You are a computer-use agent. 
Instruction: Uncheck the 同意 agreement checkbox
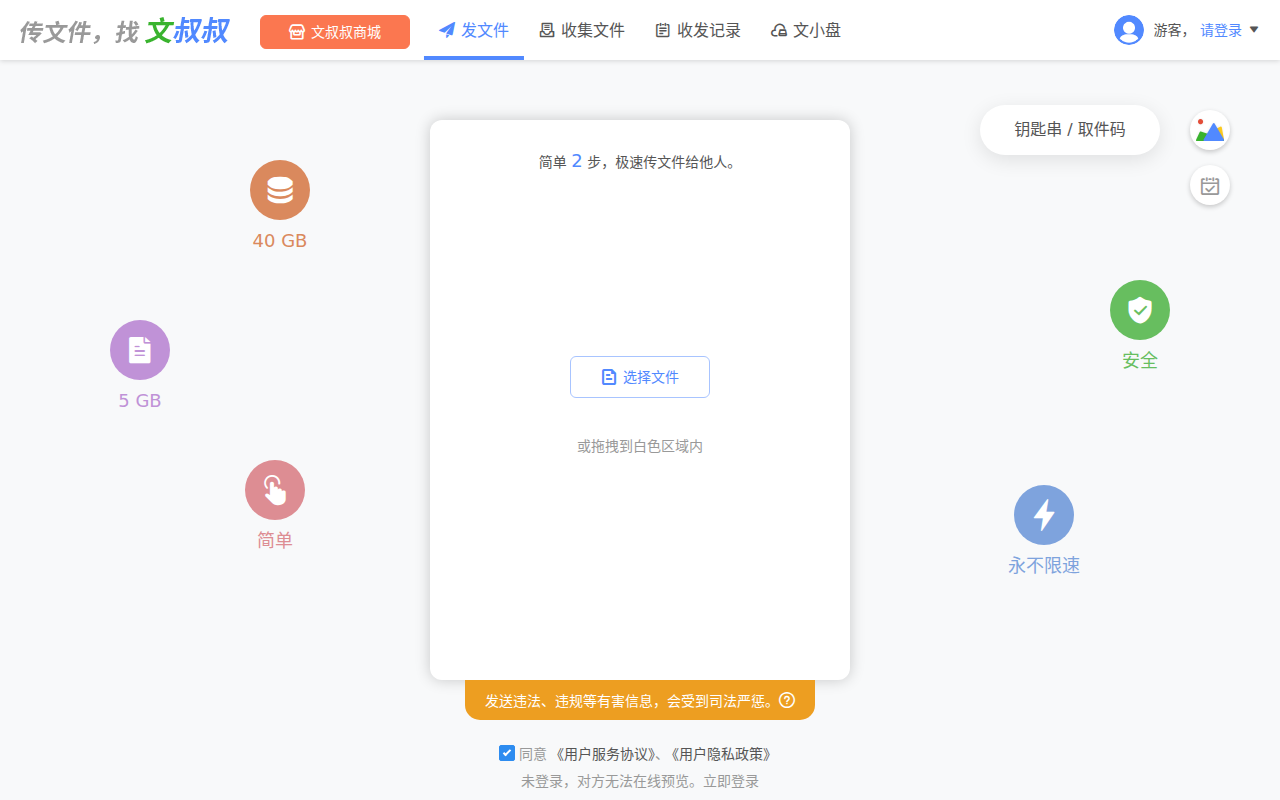pyautogui.click(x=507, y=753)
